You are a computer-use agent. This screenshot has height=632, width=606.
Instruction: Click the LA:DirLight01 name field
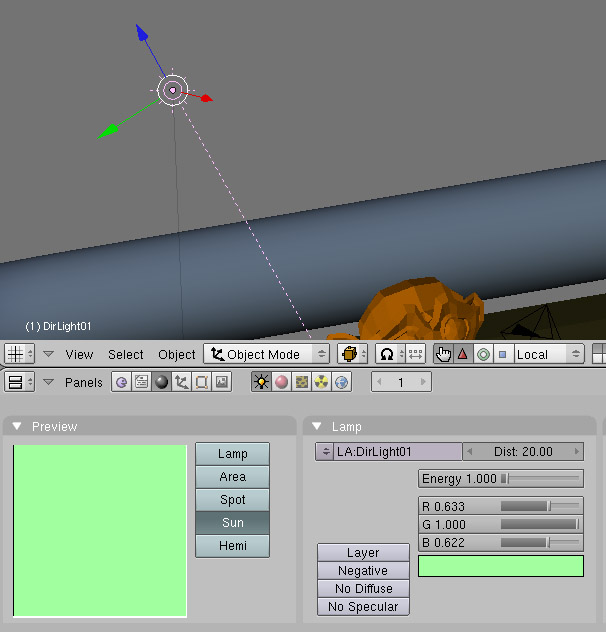(397, 451)
